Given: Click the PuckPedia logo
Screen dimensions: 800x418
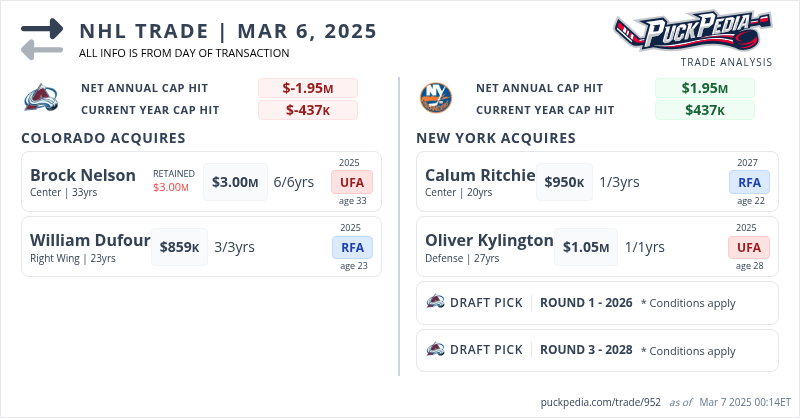Looking at the screenshot, I should coord(692,32).
